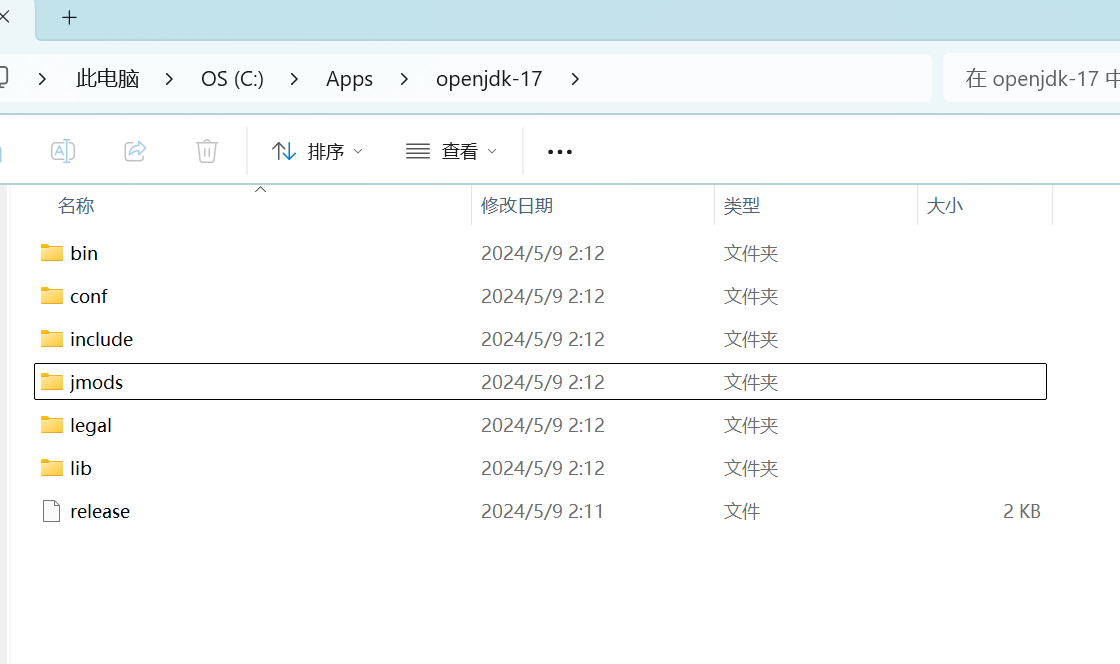The image size is (1120, 664).
Task: Select the release file icon
Action: click(51, 511)
